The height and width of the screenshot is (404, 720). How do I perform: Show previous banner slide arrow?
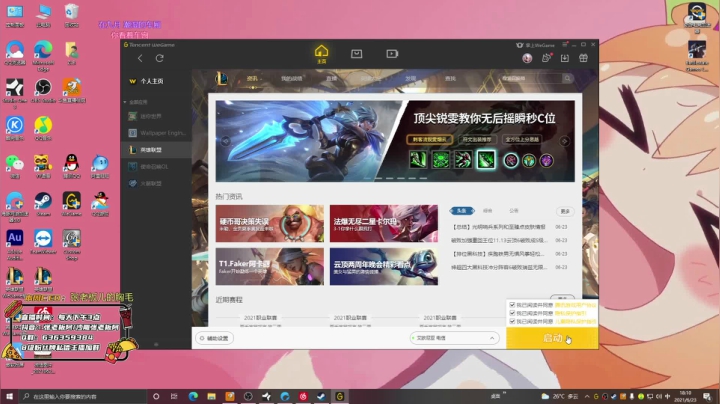pyautogui.click(x=225, y=141)
